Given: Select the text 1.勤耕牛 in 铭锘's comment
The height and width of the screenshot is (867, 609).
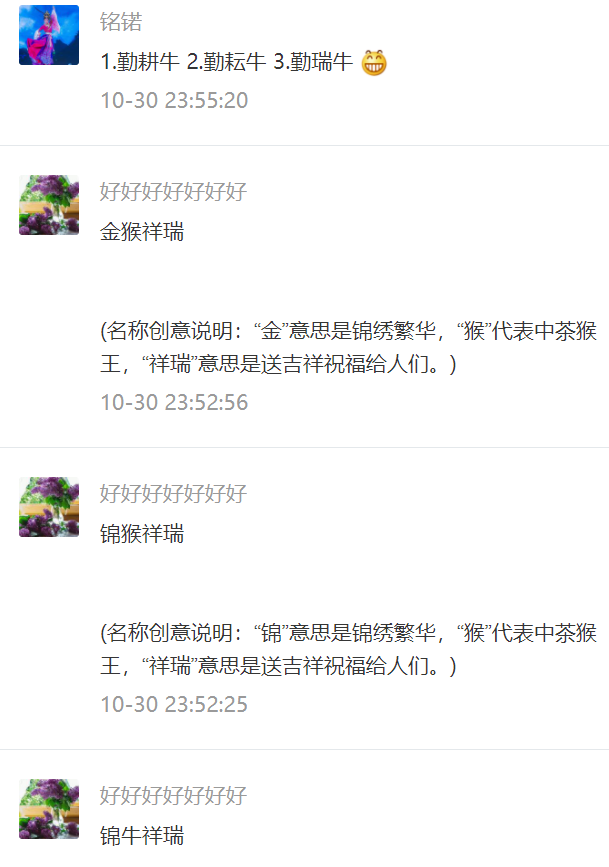Looking at the screenshot, I should tap(140, 62).
